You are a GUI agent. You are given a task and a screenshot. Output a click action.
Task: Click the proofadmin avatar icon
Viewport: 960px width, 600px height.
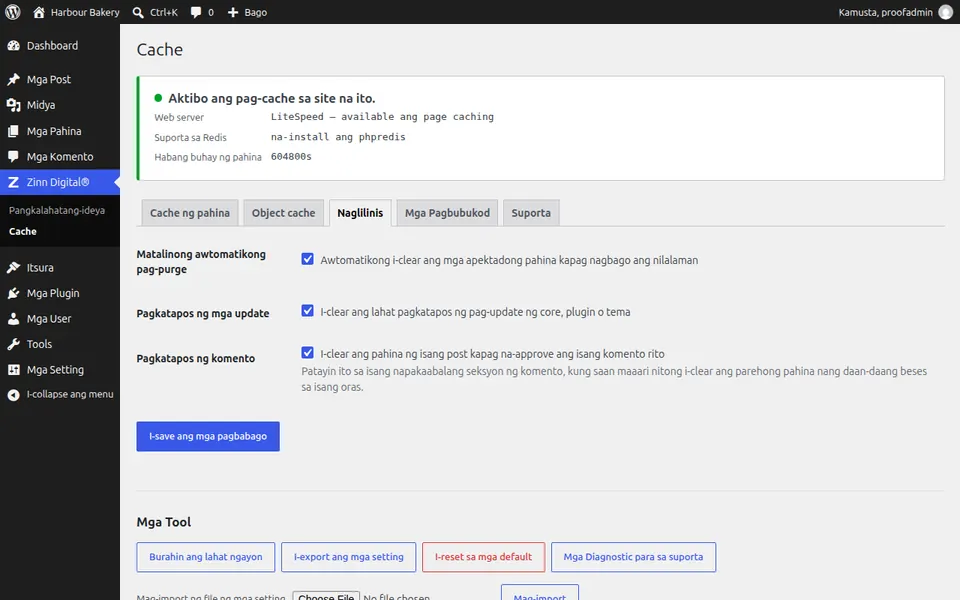click(x=945, y=12)
